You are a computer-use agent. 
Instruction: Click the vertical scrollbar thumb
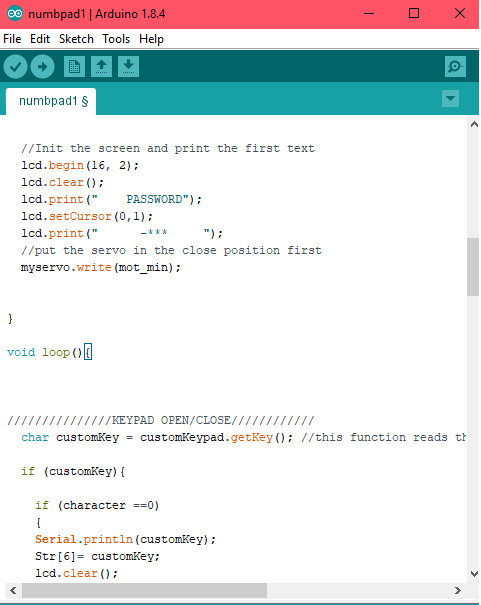click(473, 267)
